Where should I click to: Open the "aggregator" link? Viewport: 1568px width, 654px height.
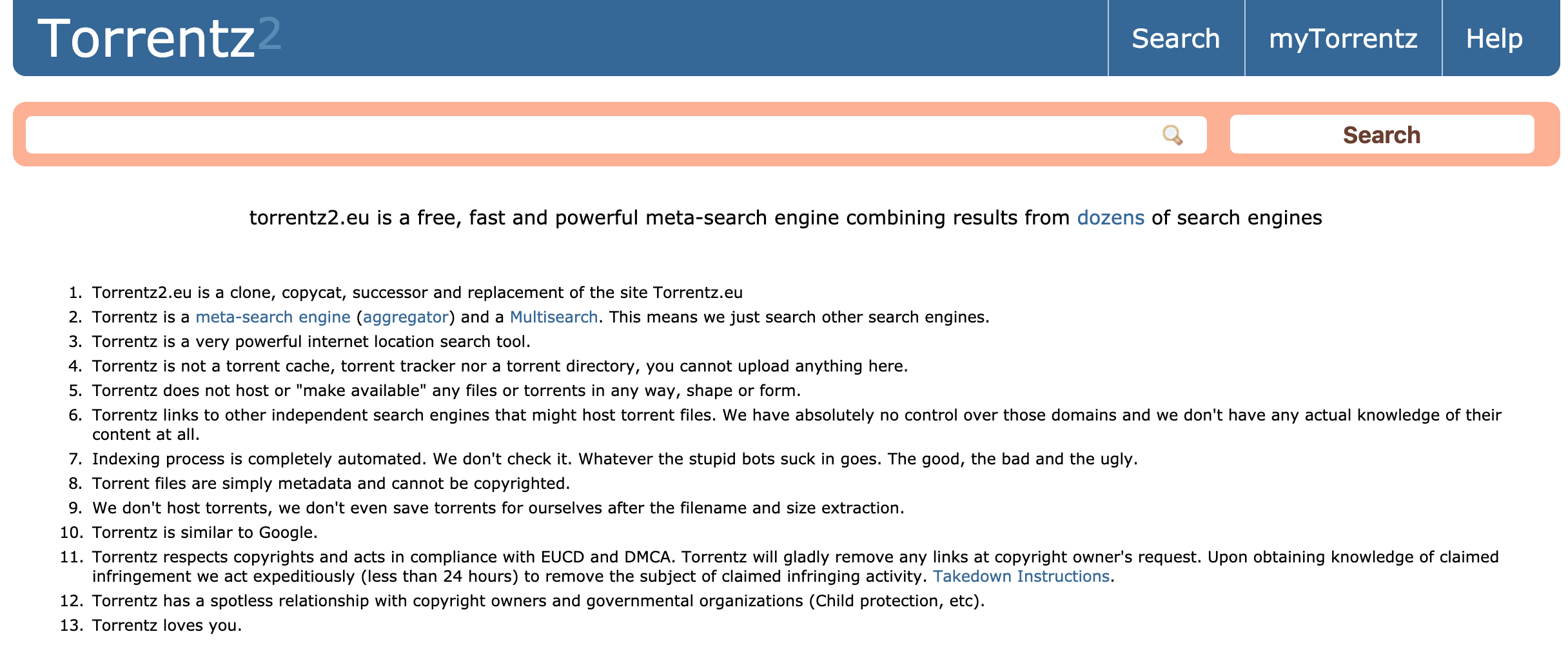click(406, 317)
